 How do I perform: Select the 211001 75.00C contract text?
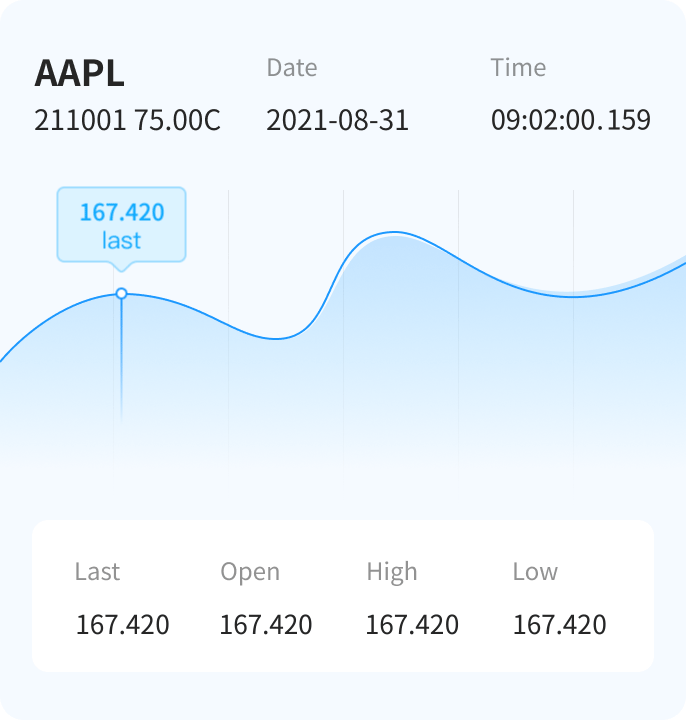pos(127,121)
